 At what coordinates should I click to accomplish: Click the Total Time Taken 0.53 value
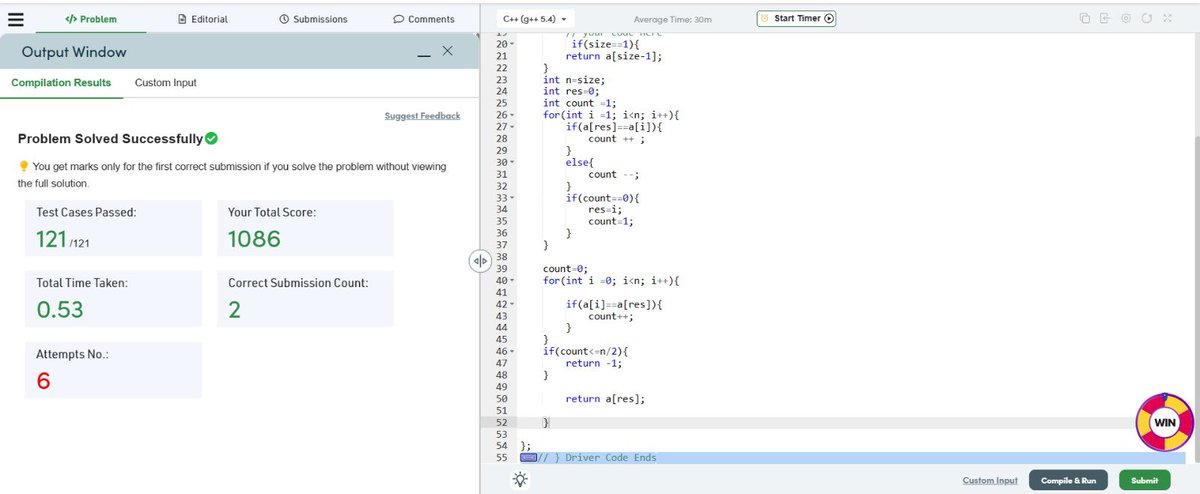[60, 310]
